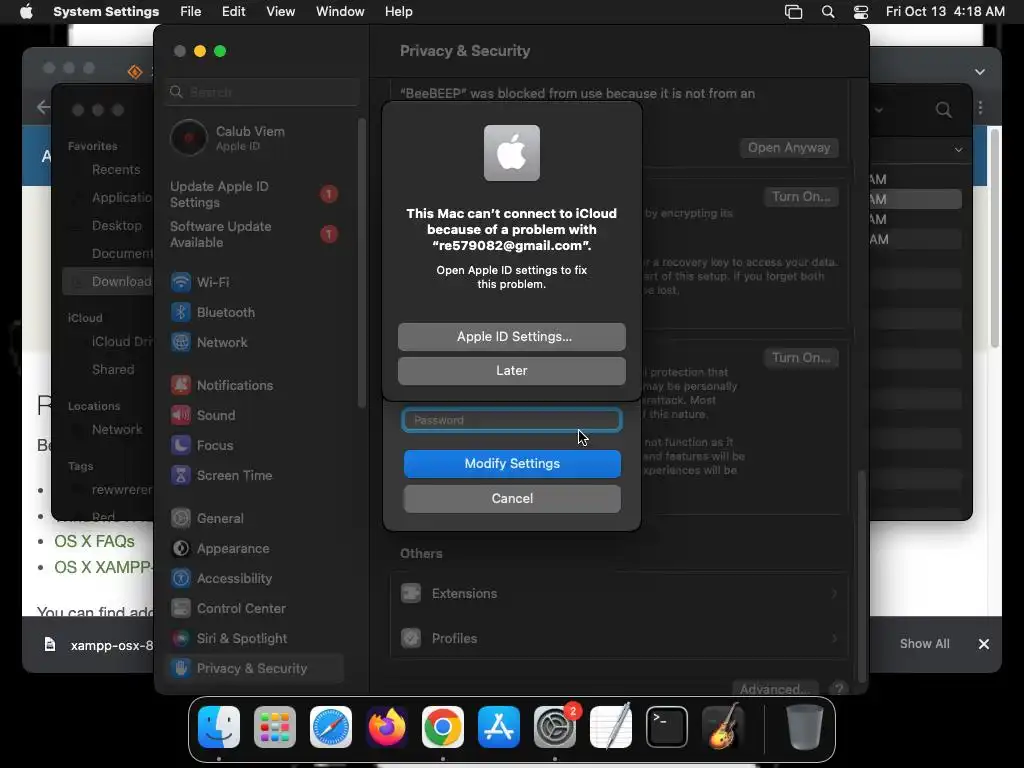This screenshot has width=1024, height=768.
Task: Open browser three-dot menu
Action: (980, 108)
